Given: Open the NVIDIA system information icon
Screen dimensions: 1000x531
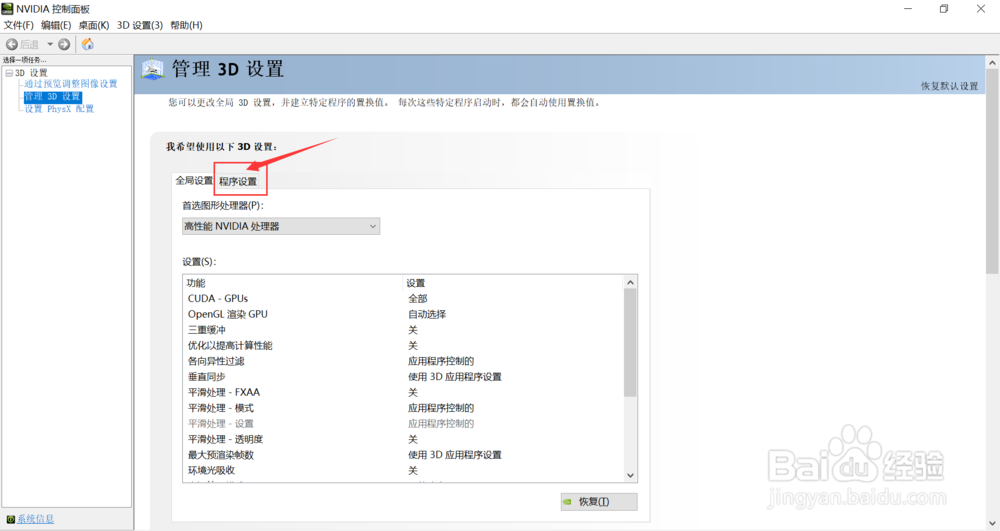Looking at the screenshot, I should click(10, 519).
